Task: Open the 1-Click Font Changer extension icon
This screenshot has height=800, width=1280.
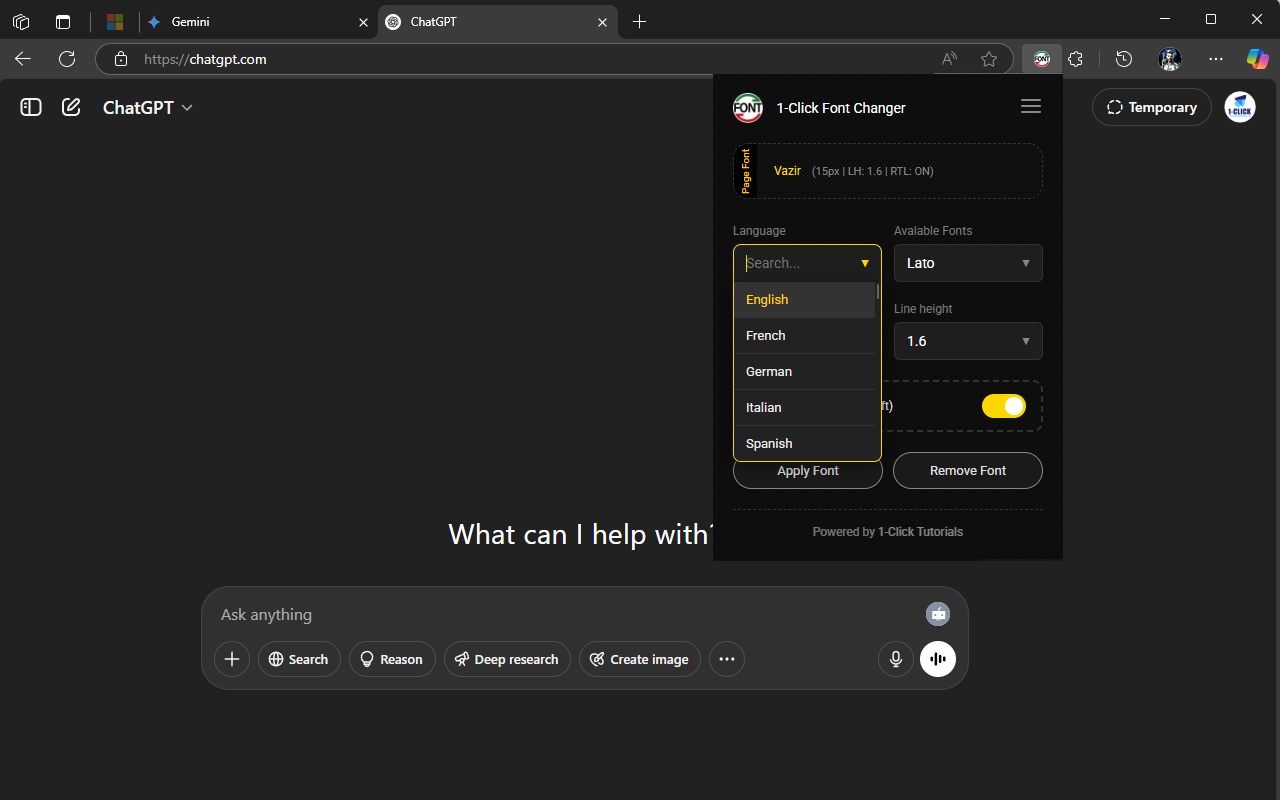Action: 1042,59
